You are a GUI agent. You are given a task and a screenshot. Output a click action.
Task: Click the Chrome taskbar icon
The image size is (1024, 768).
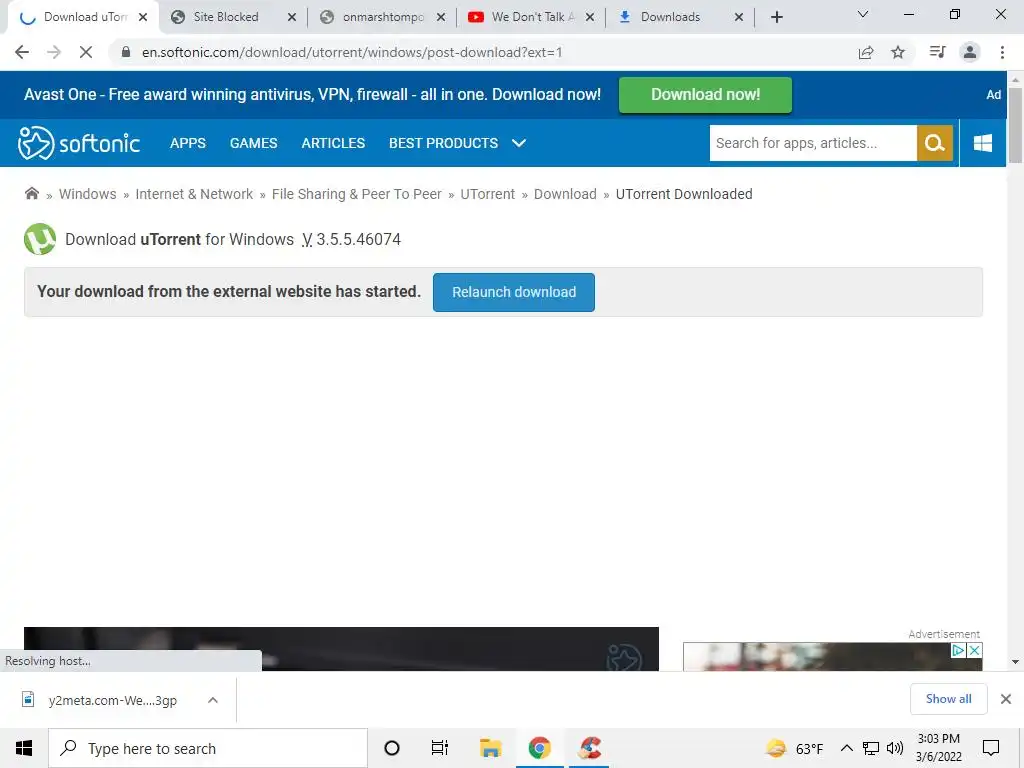coord(539,748)
